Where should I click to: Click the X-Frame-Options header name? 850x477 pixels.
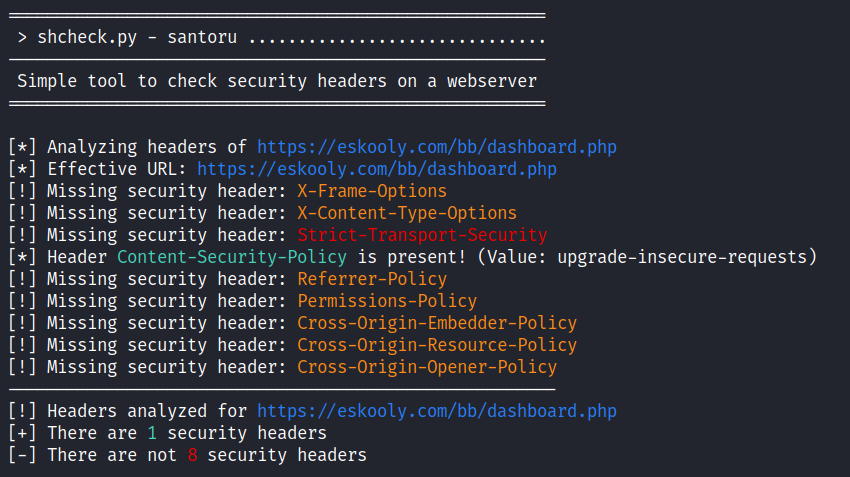pos(372,191)
